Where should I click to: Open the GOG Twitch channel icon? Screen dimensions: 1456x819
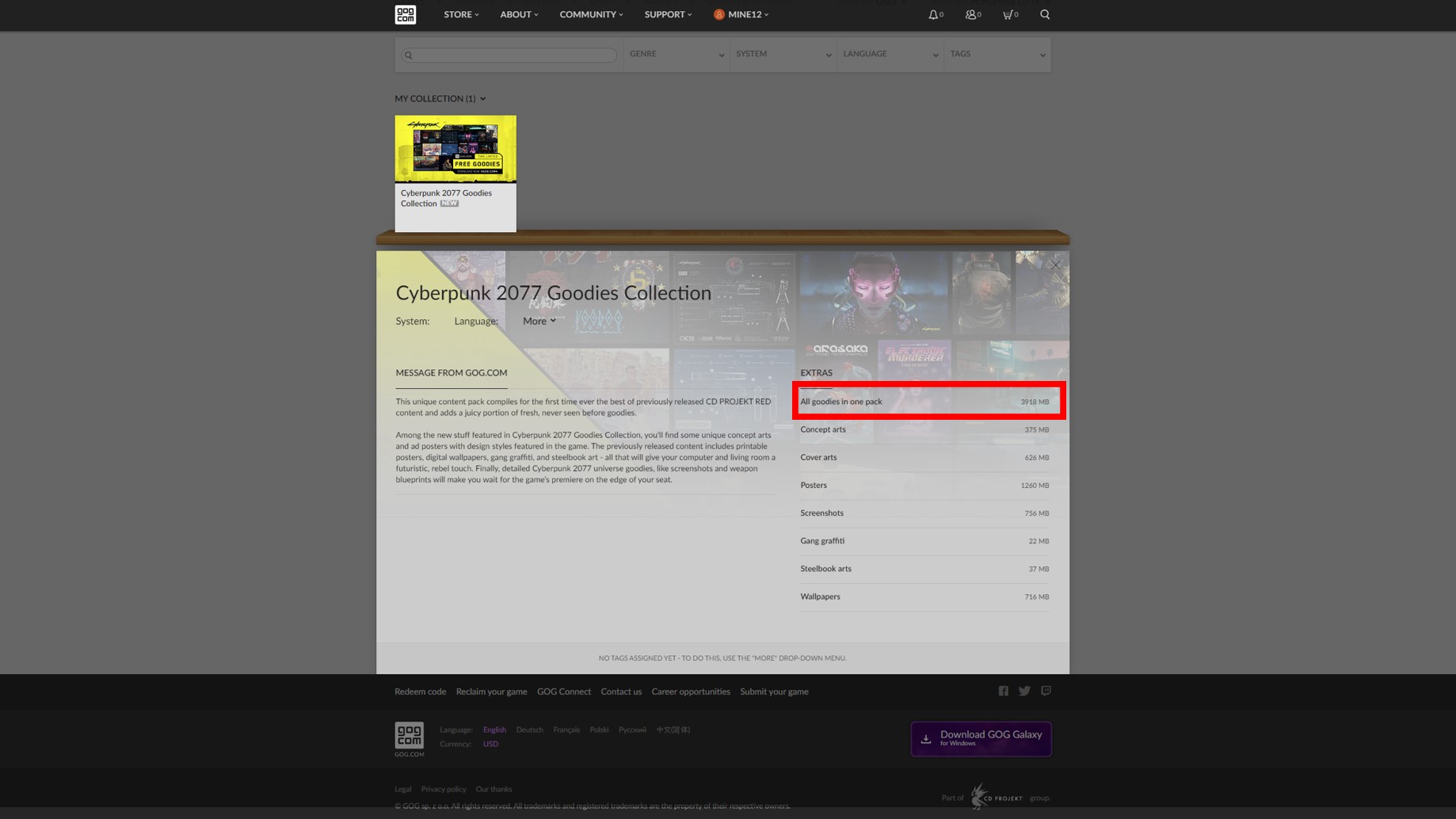(1046, 691)
